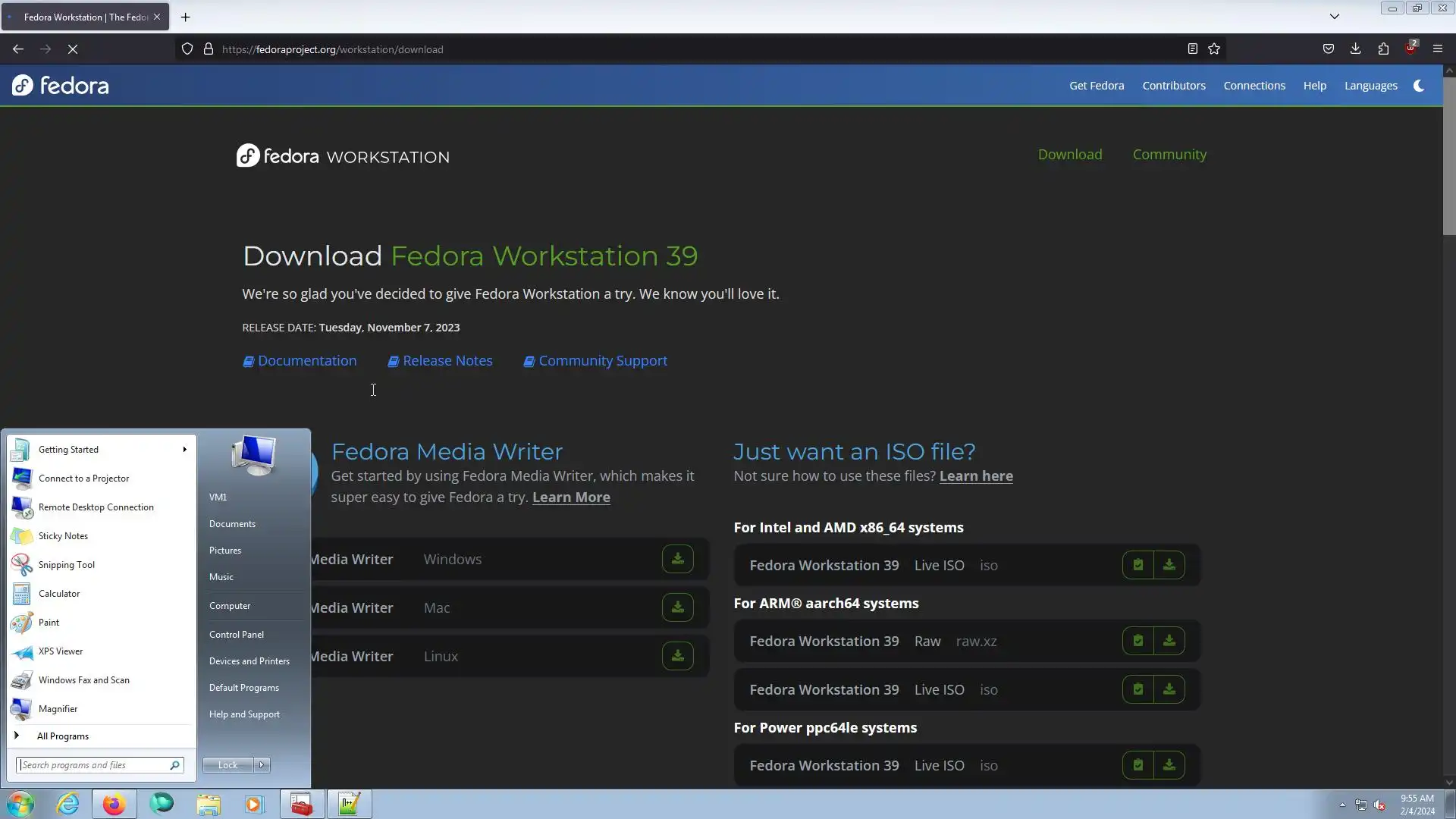Click the Search programs and files box
Viewport: 1456px width, 819px height.
93,765
